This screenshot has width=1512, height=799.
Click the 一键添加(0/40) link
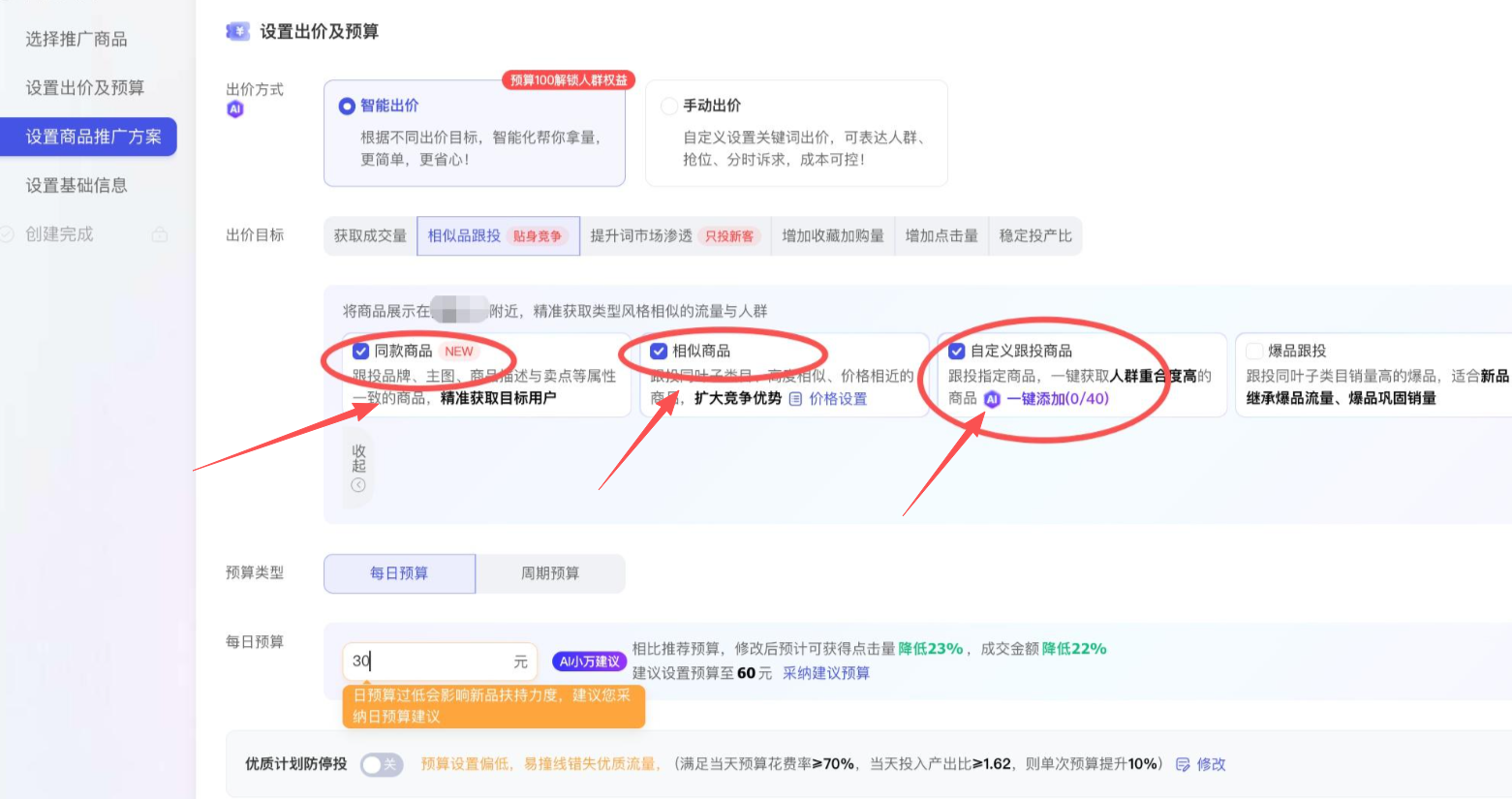(x=1058, y=399)
